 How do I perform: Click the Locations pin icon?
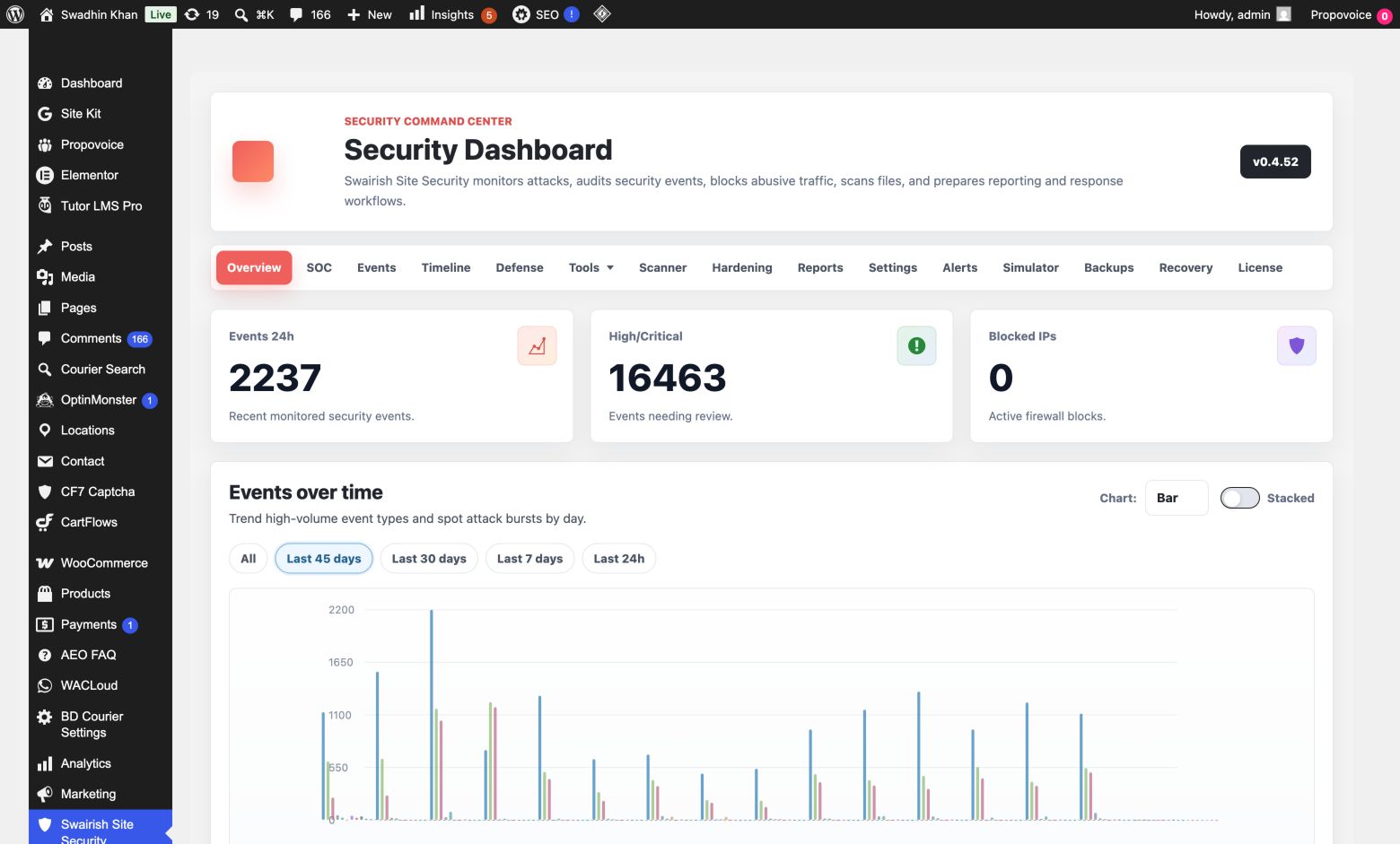[x=45, y=431]
